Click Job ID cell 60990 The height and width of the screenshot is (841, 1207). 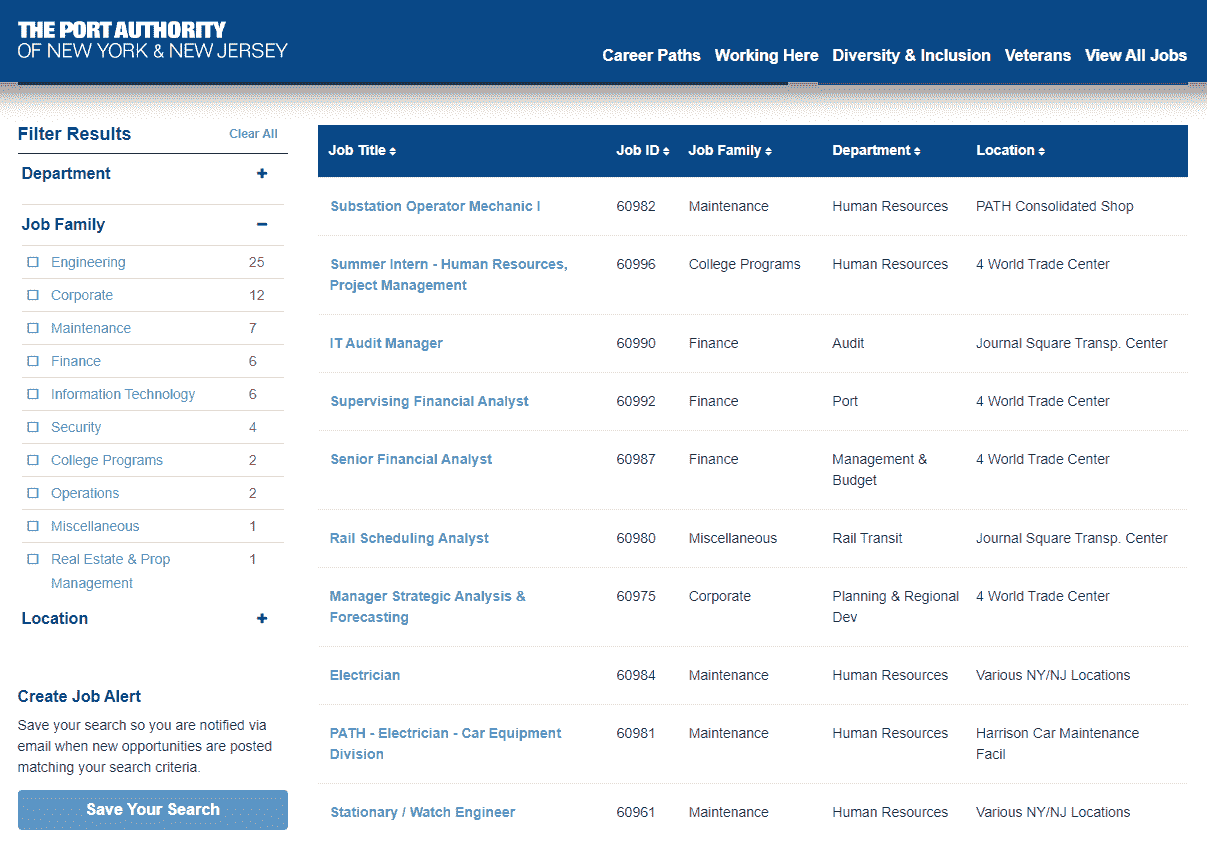tap(636, 343)
